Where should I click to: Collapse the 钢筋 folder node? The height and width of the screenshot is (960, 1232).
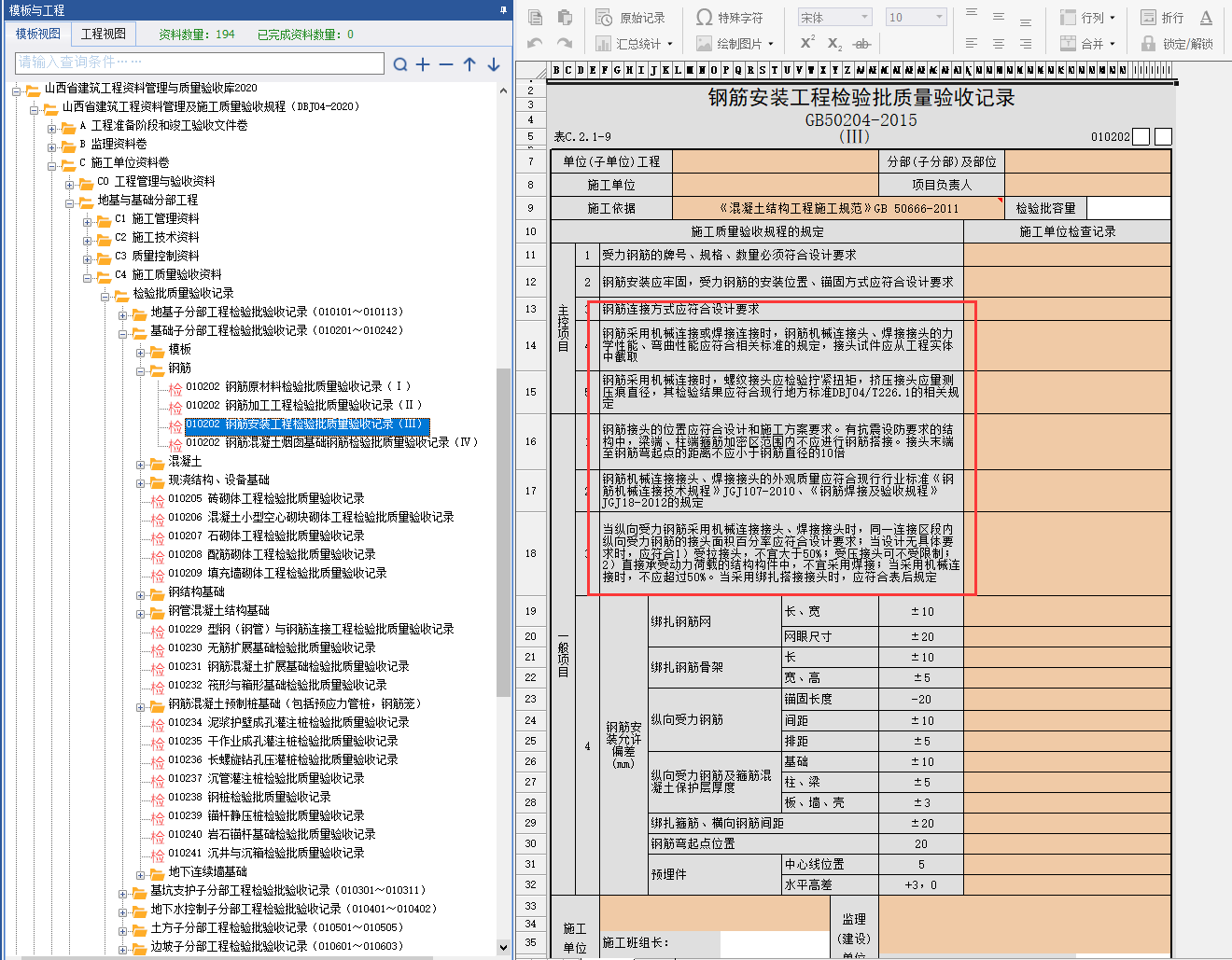(141, 371)
